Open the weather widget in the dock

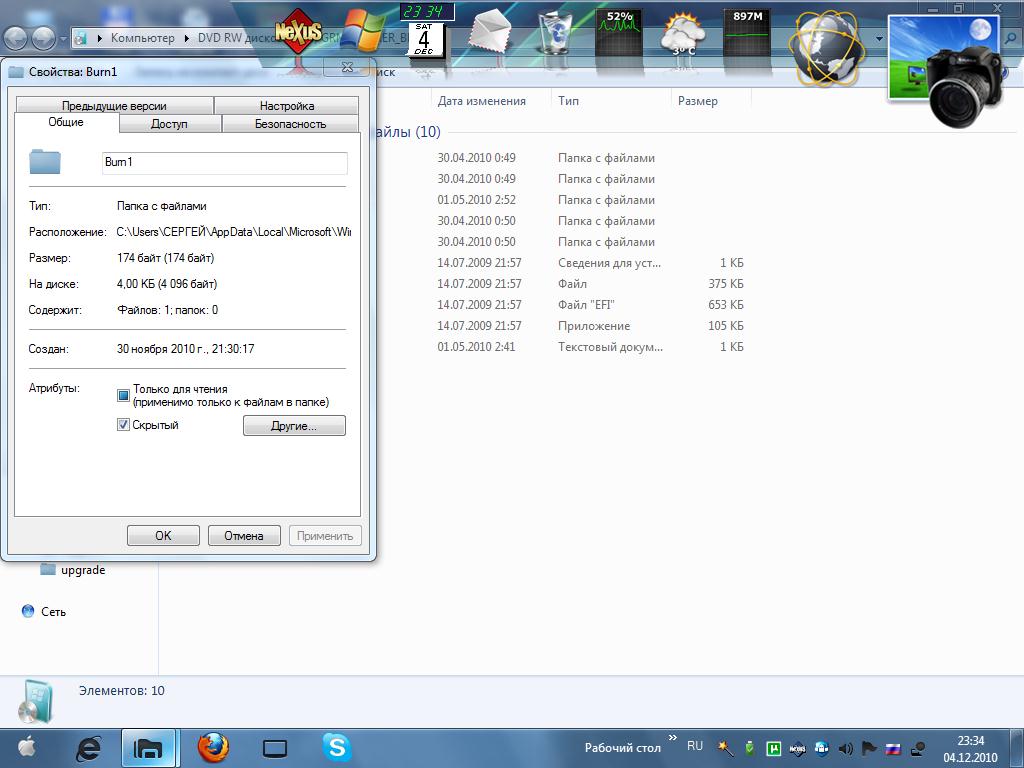(683, 34)
